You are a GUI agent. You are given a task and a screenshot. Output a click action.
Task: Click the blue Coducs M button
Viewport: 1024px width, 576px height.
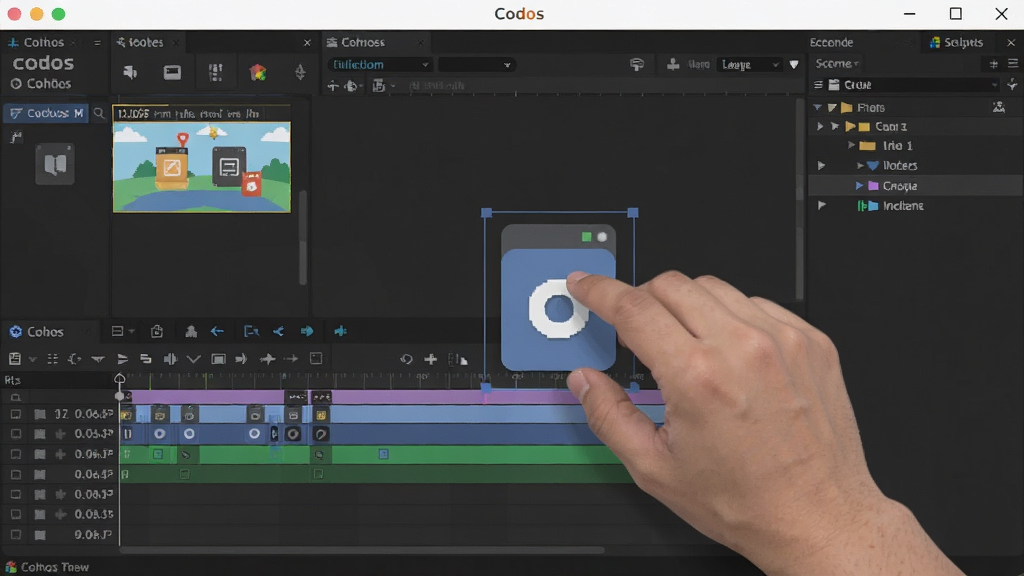pyautogui.click(x=46, y=114)
